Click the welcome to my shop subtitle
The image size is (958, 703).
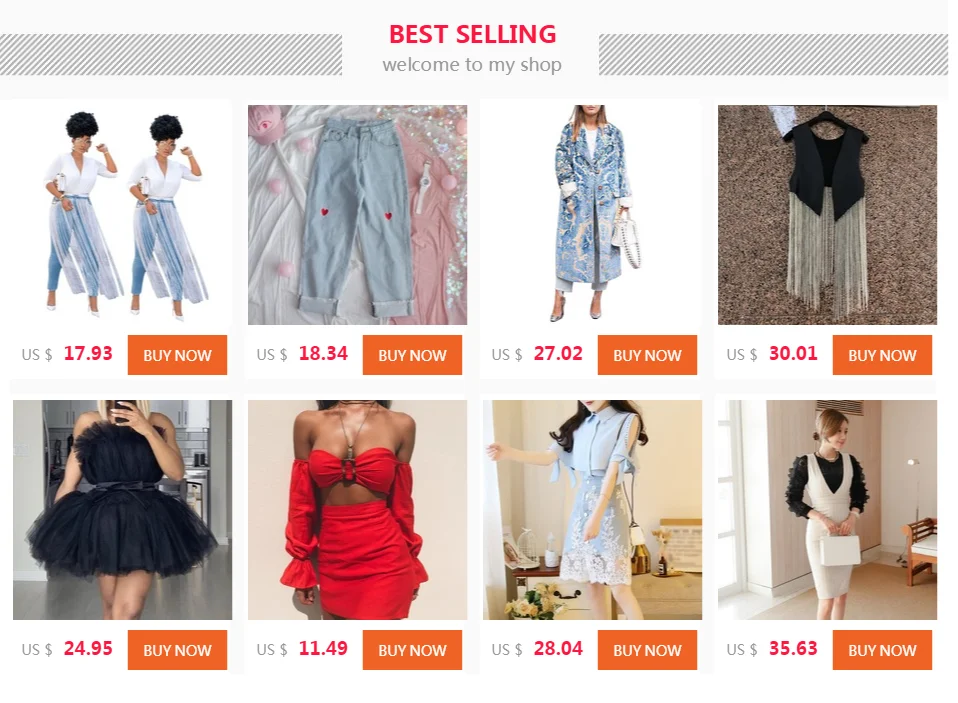point(472,65)
